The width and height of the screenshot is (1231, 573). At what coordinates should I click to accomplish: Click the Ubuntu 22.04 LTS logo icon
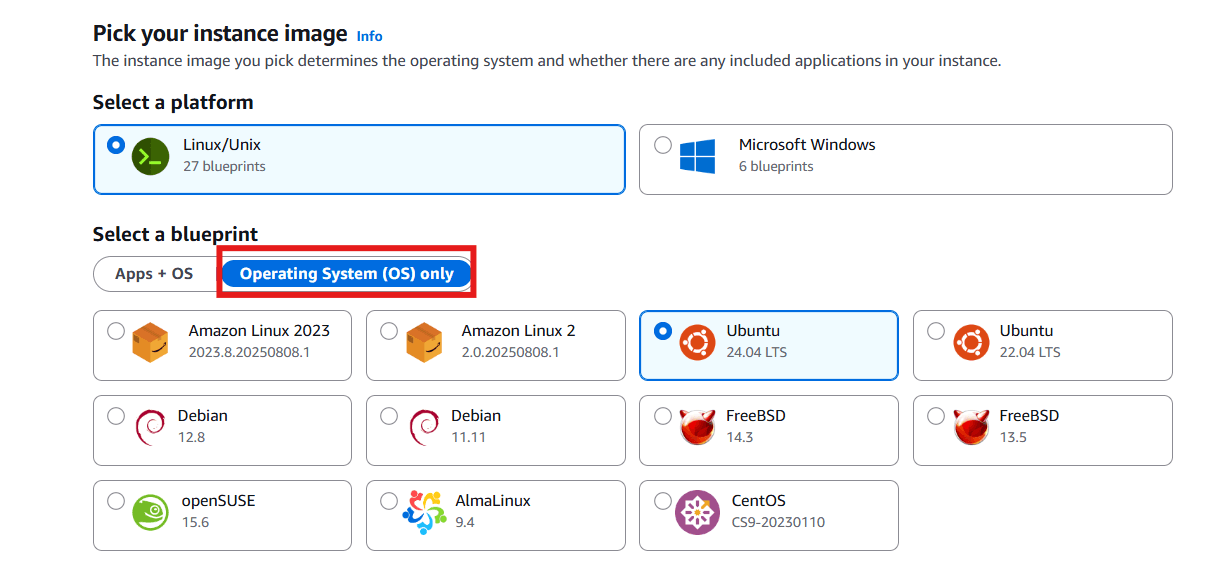[970, 343]
